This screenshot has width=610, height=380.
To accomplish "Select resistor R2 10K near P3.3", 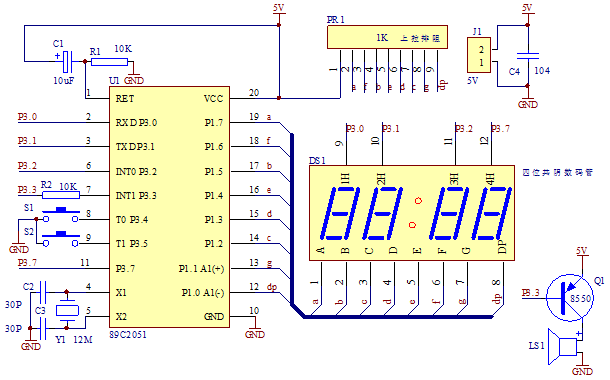I will (x=61, y=195).
